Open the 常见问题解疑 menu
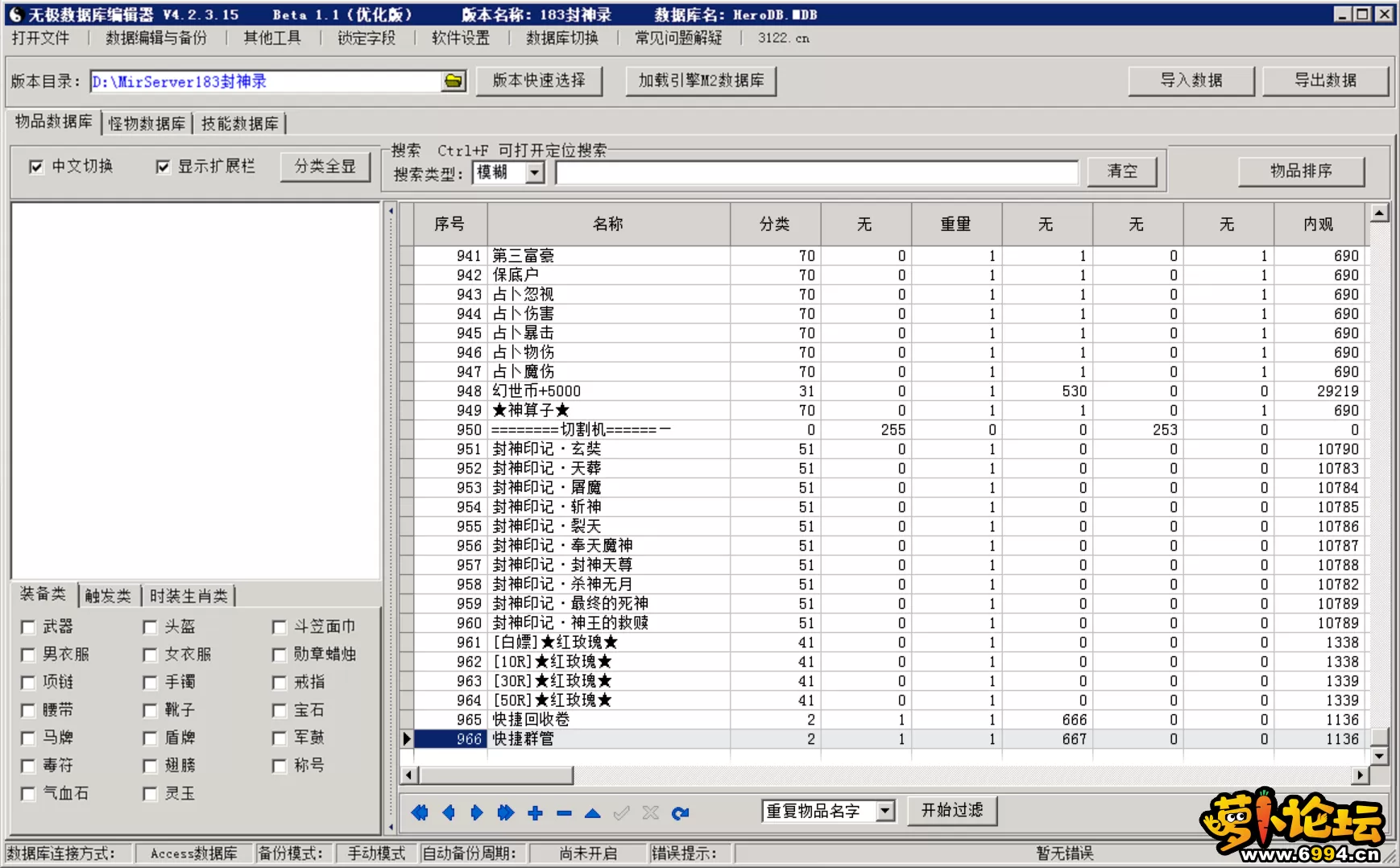The image size is (1400, 868). coord(678,38)
